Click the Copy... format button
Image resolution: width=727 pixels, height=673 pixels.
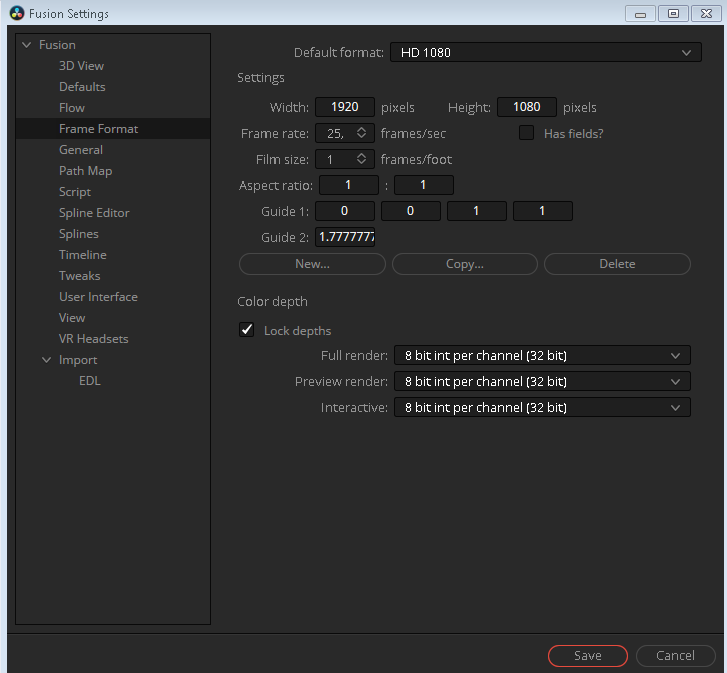pyautogui.click(x=464, y=264)
